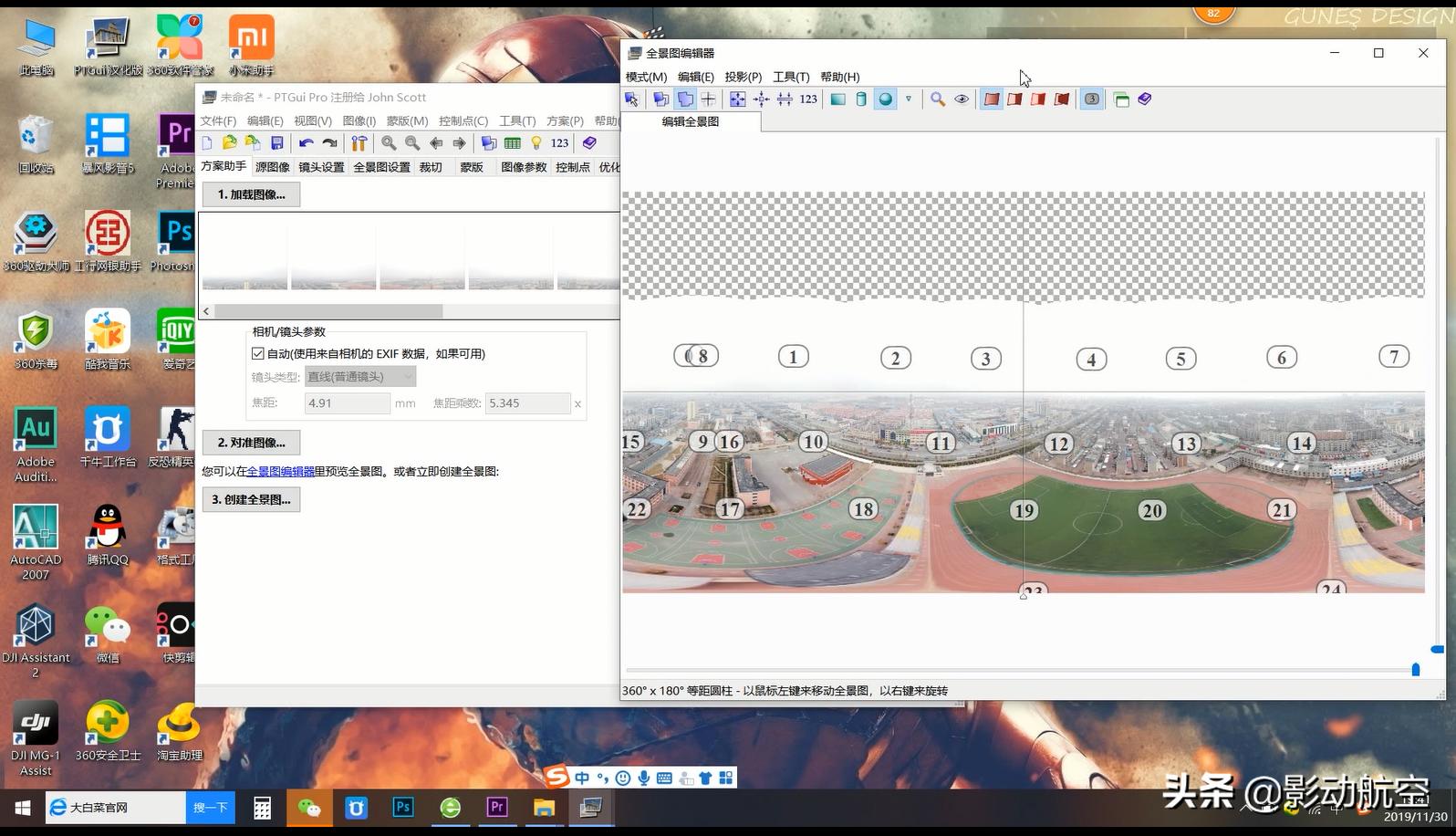1456x836 pixels.
Task: Click the undo arrow in PTGui toolbar
Action: [306, 143]
